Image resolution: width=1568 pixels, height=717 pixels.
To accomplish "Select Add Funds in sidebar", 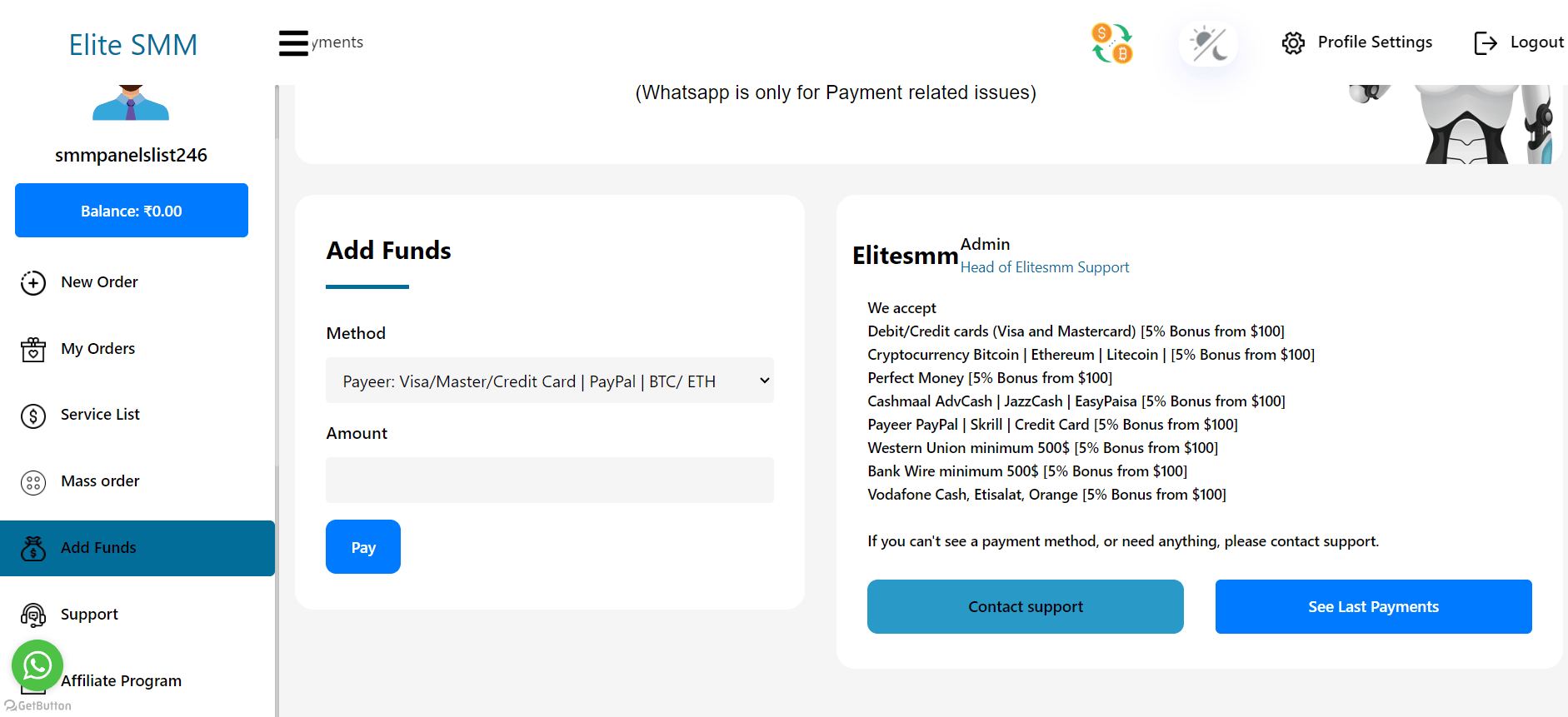I will 98,548.
